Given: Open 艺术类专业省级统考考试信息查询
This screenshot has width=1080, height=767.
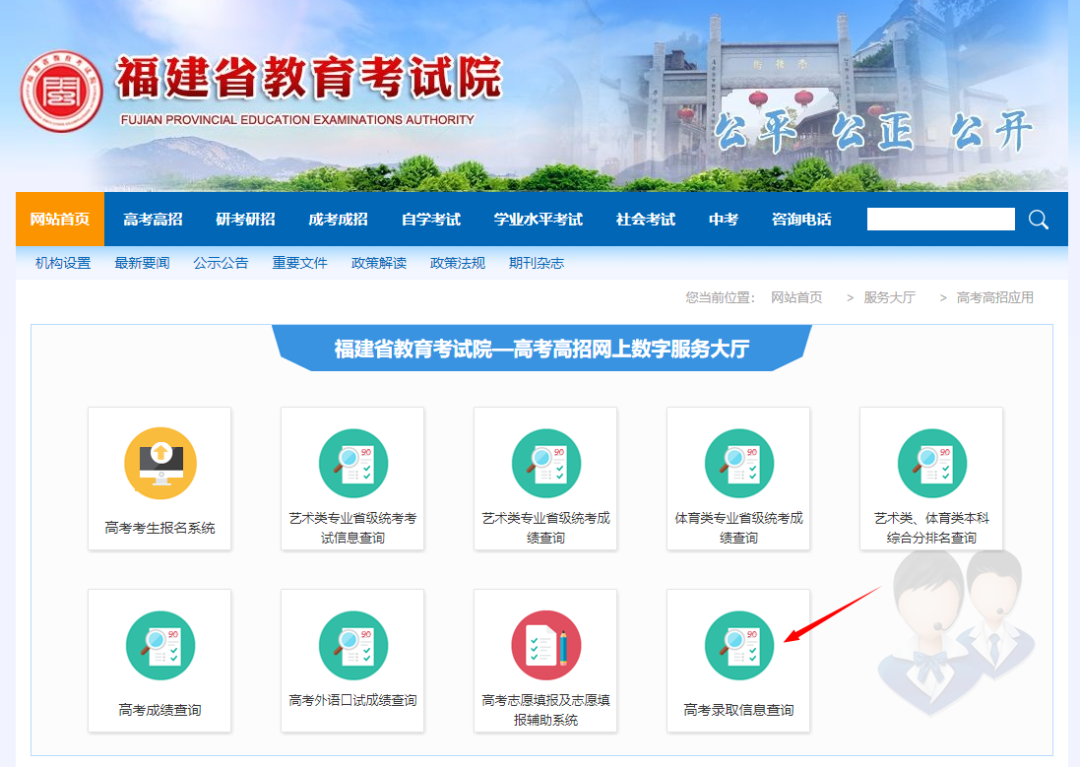Looking at the screenshot, I should click(x=353, y=479).
